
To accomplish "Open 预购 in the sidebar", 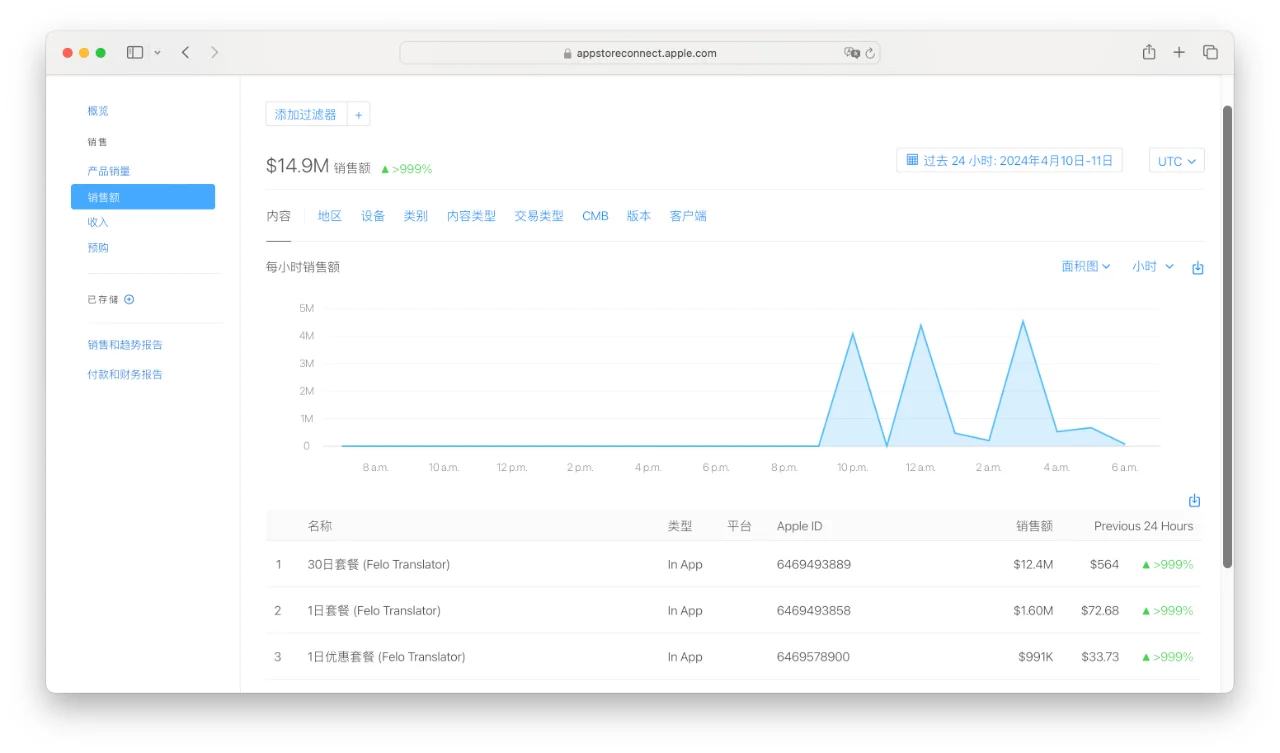I will (x=98, y=247).
